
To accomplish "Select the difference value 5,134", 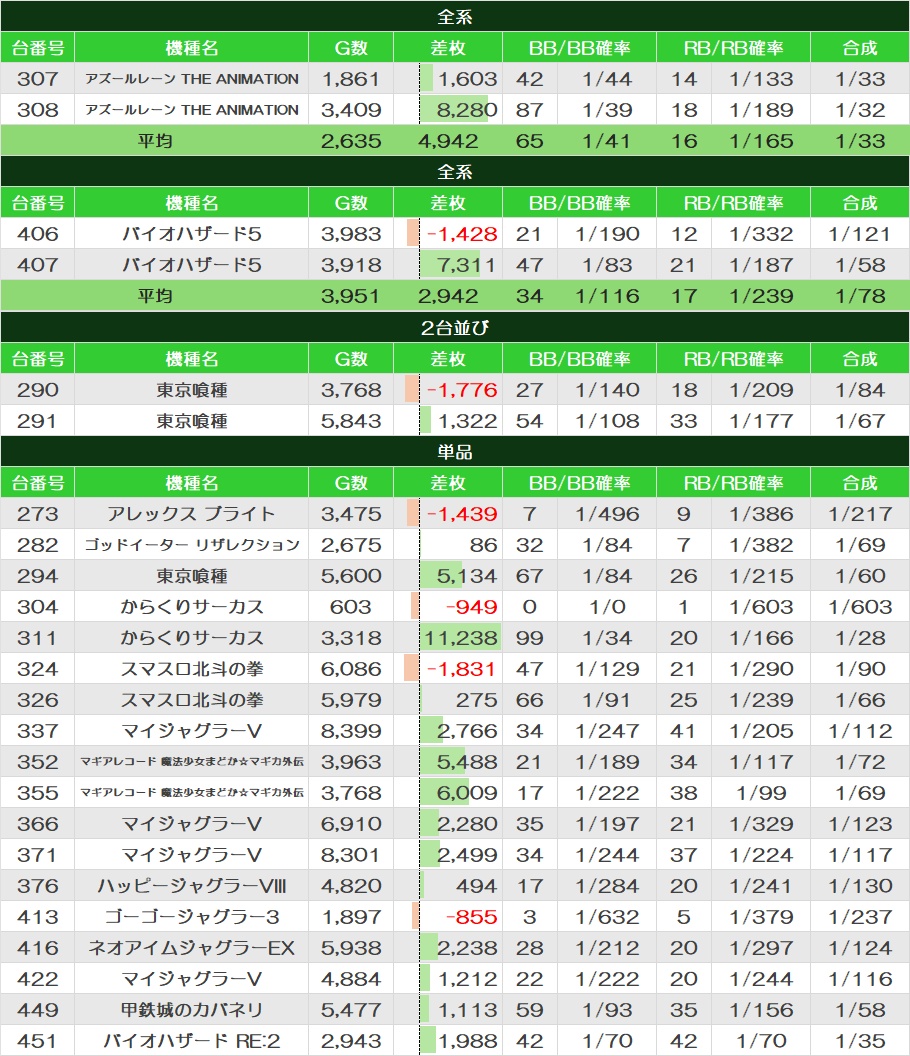I will tap(467, 576).
